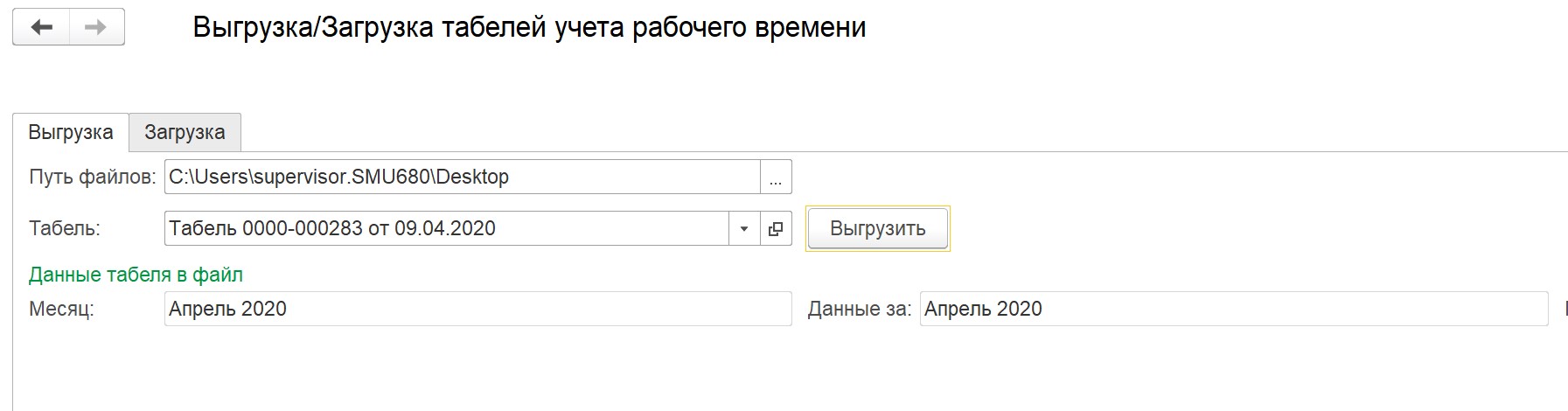This screenshot has height=411, width=1568.
Task: Focus the Путь файлов path field
Action: [x=463, y=177]
